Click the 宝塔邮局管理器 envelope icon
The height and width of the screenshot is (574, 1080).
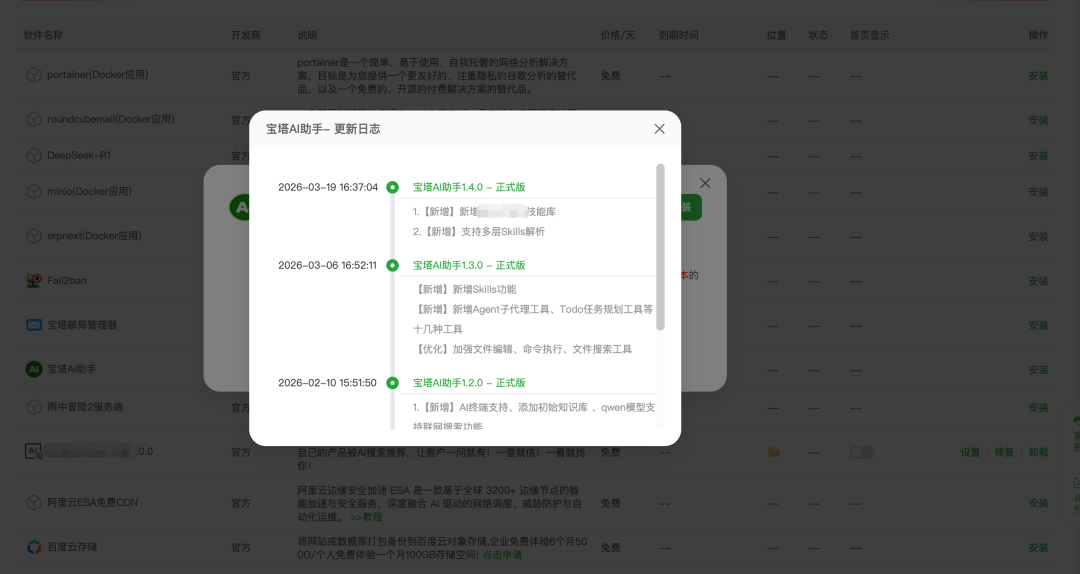click(34, 325)
